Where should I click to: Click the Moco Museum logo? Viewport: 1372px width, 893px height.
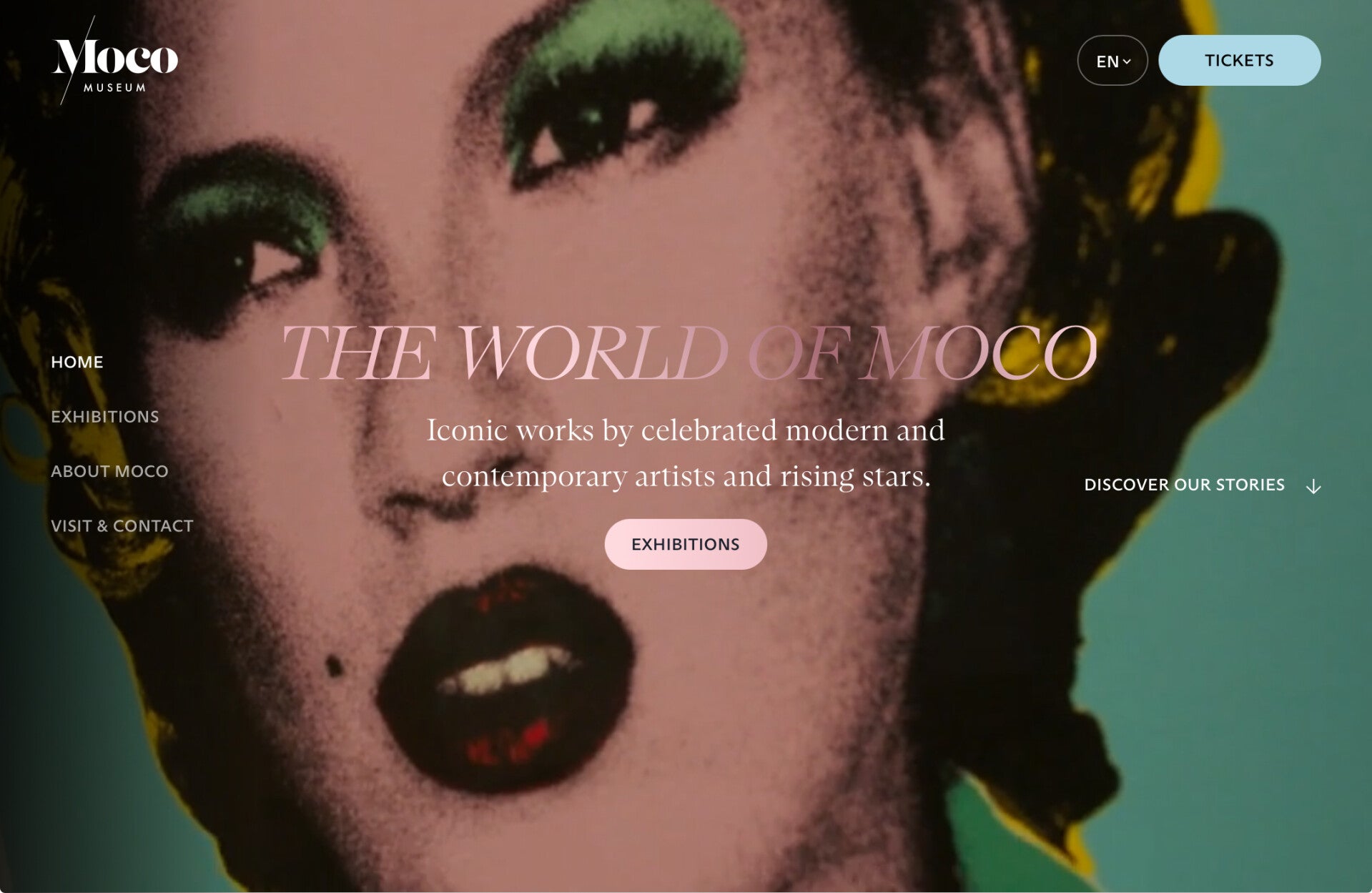pos(114,61)
